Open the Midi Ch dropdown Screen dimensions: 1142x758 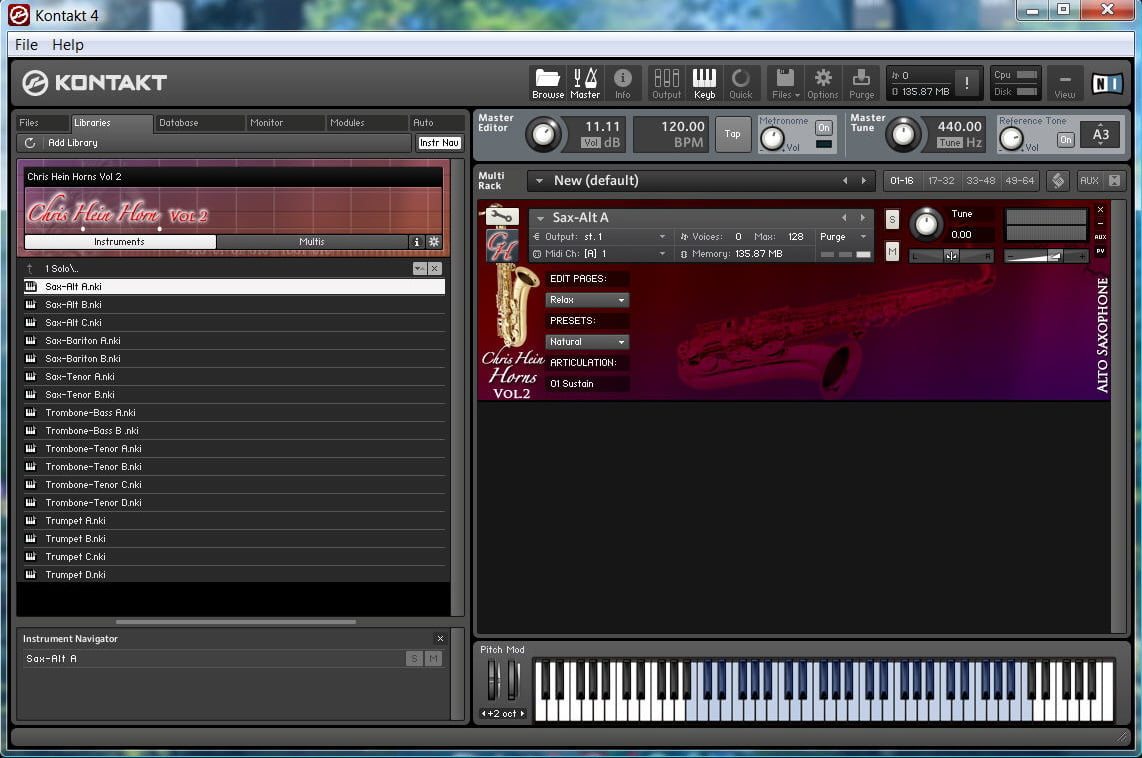(x=599, y=254)
